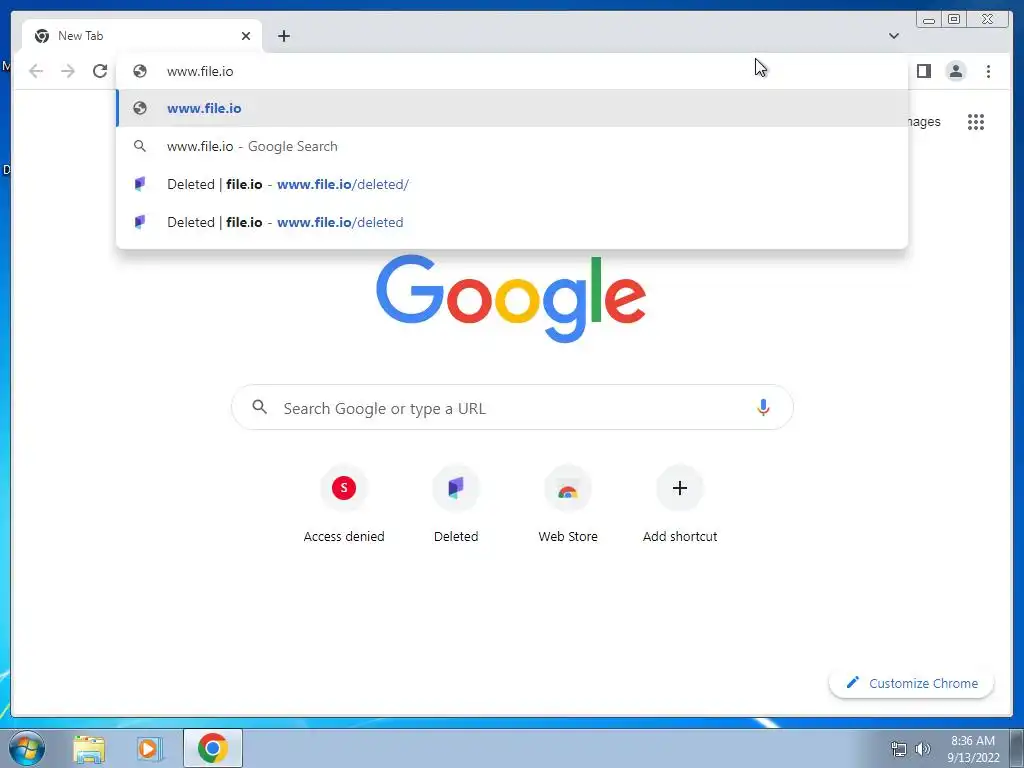Choose www.file.io - Google Search suggestion
1024x768 pixels.
pos(512,146)
